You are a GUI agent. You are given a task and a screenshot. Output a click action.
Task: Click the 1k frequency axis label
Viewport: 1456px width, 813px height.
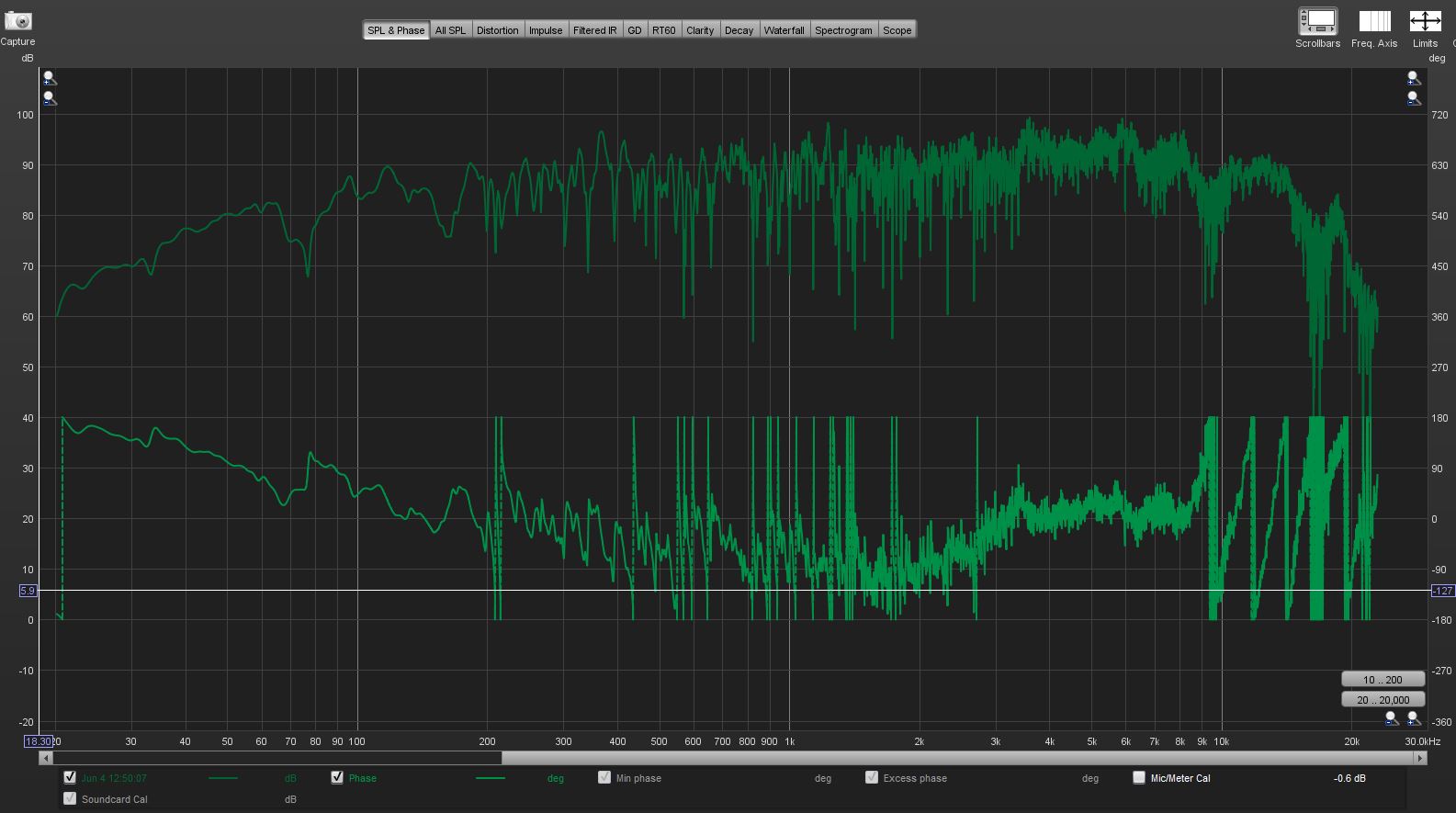[x=789, y=741]
